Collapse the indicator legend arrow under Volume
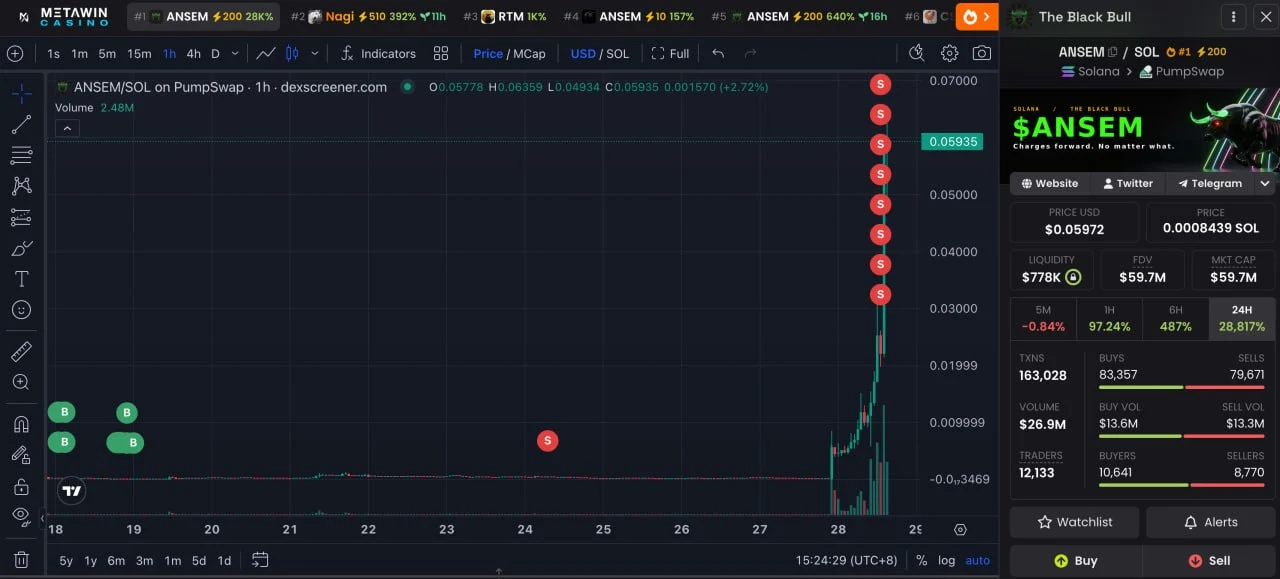This screenshot has height=579, width=1280. (66, 127)
